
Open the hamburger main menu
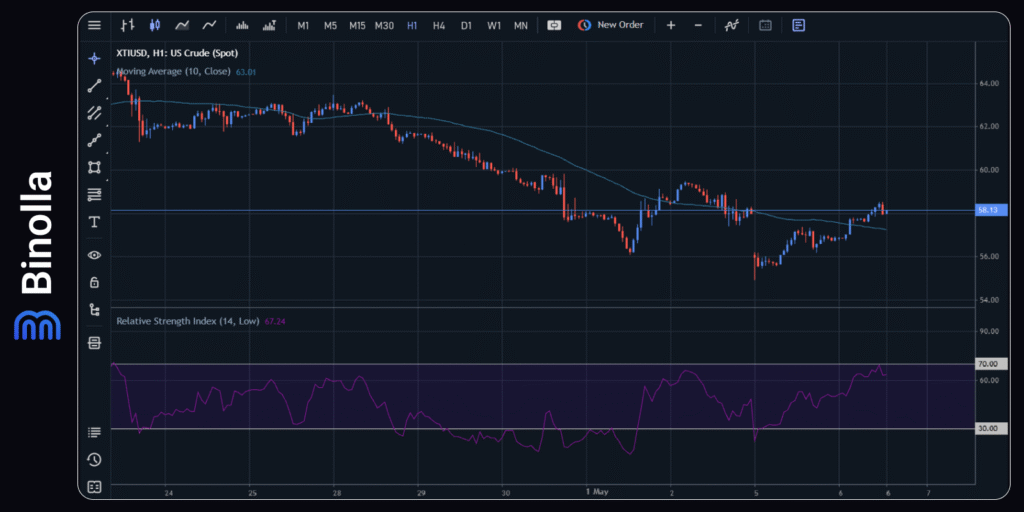tap(94, 25)
